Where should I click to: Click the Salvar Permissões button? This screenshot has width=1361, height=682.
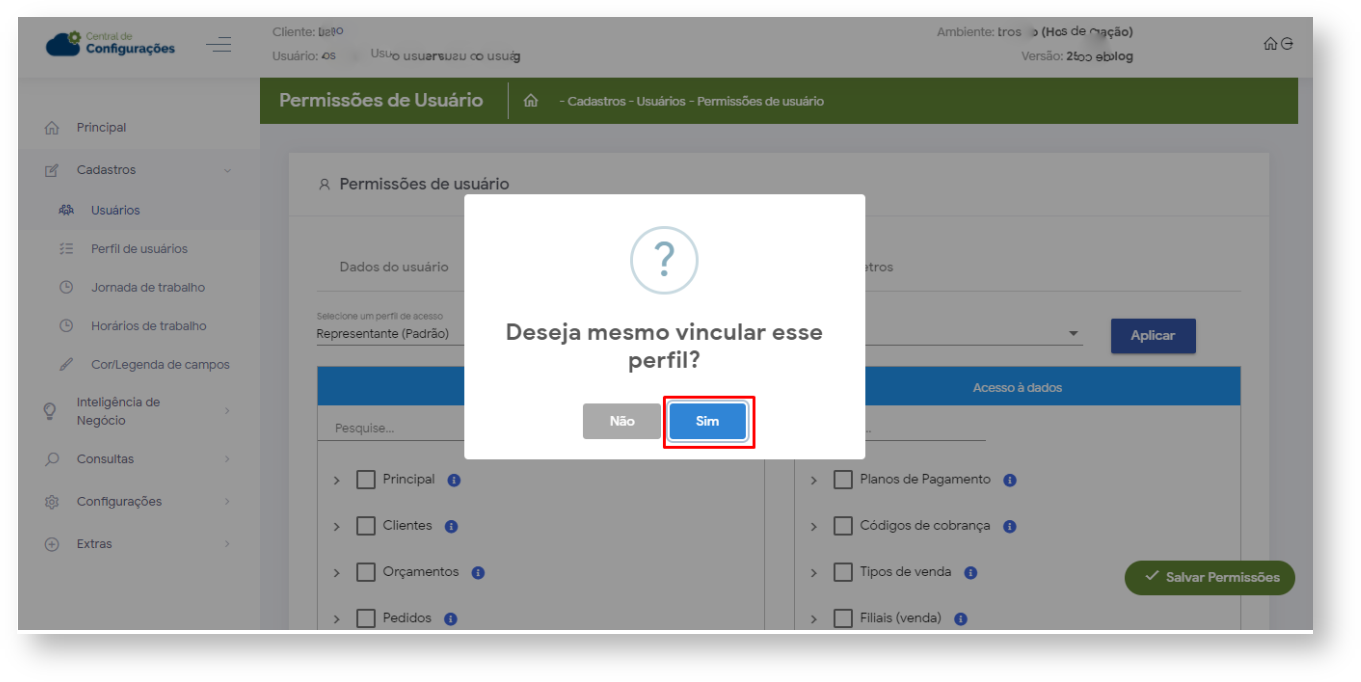pos(1210,577)
